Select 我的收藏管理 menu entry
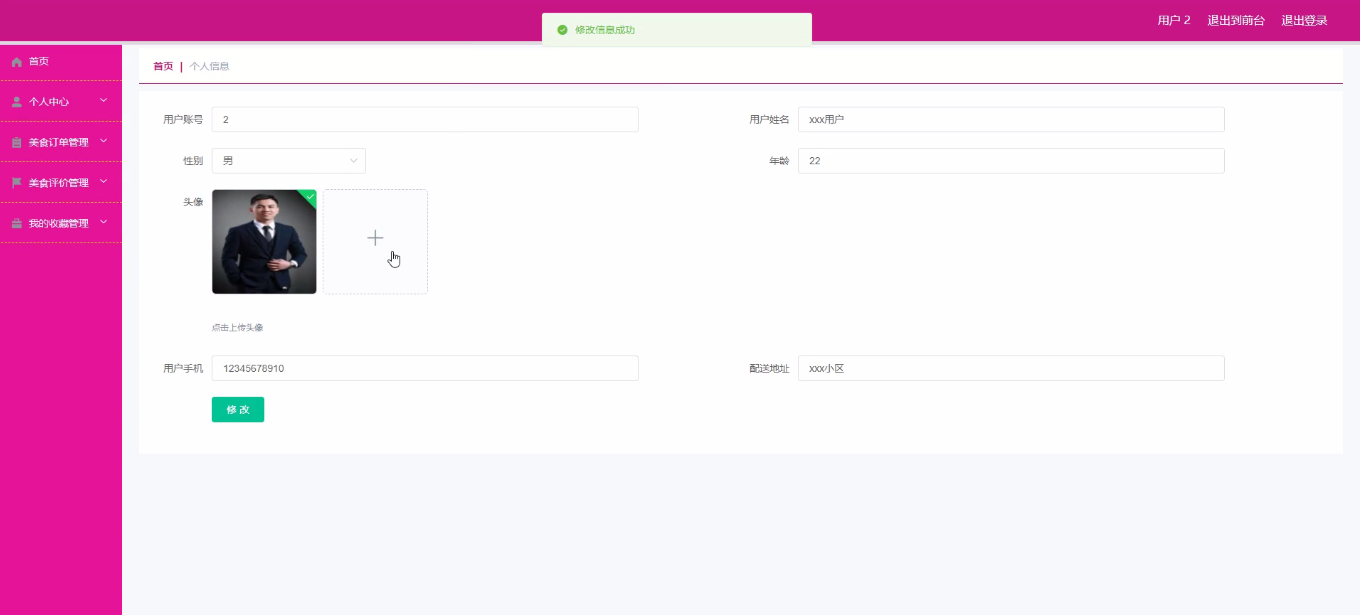The width and height of the screenshot is (1360, 615). (x=59, y=224)
